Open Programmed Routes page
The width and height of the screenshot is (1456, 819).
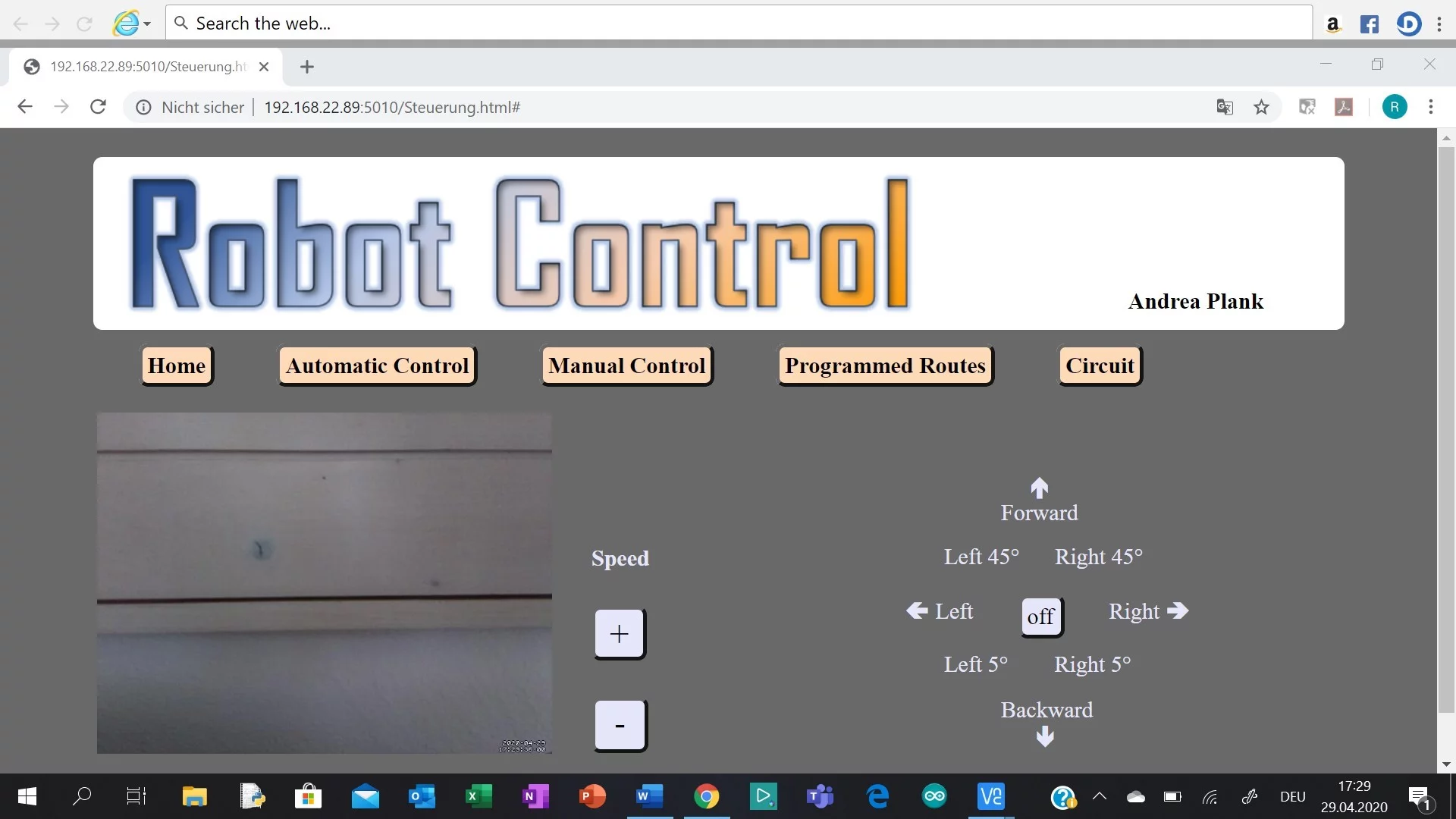click(x=885, y=366)
